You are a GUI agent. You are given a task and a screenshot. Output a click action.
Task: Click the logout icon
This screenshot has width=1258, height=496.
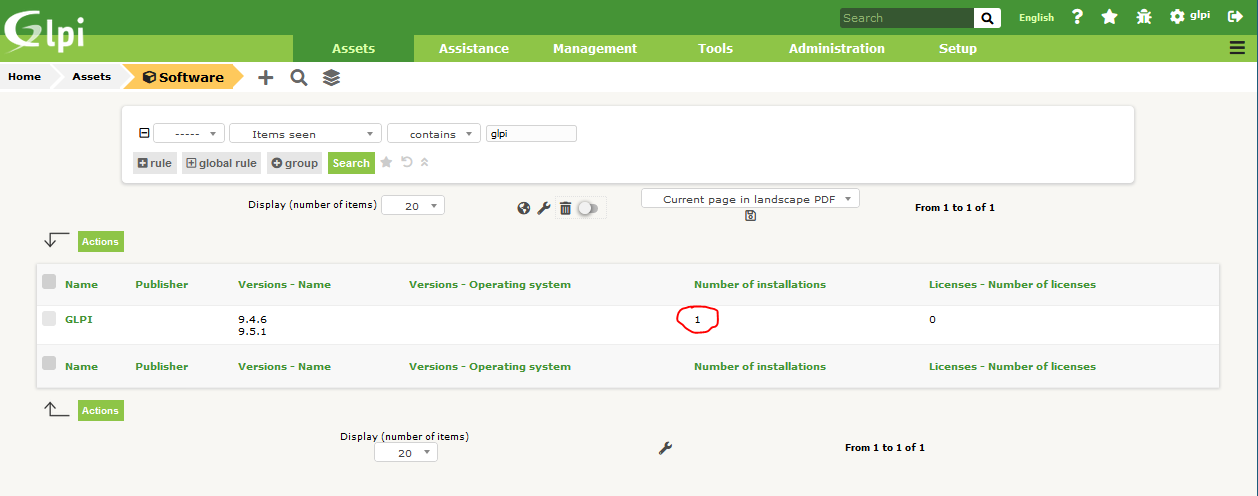(x=1235, y=17)
